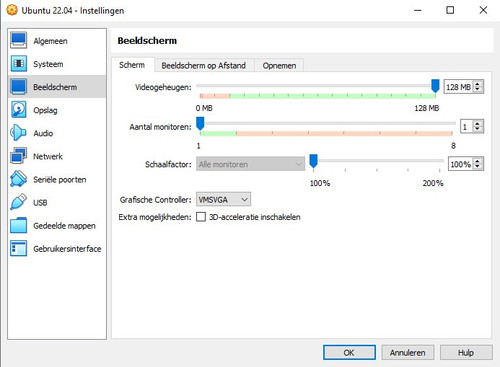Click the 0 MB minimum label

tap(204, 108)
